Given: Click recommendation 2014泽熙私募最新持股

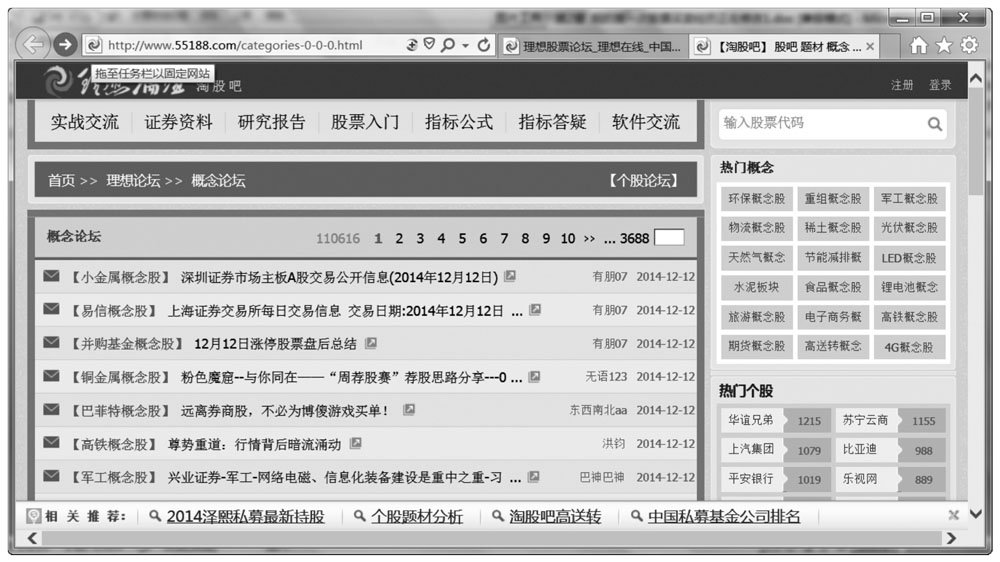Looking at the screenshot, I should pos(246,516).
